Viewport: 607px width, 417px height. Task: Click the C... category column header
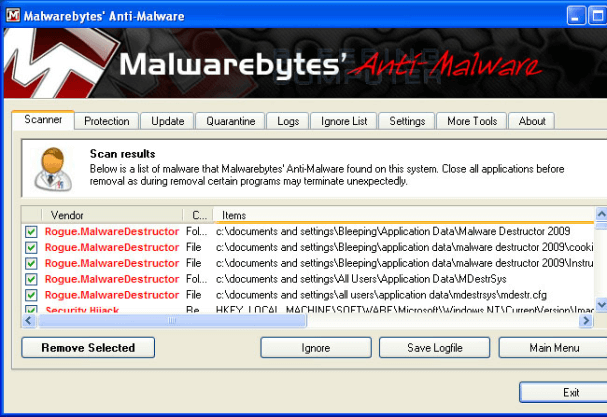pyautogui.click(x=198, y=215)
